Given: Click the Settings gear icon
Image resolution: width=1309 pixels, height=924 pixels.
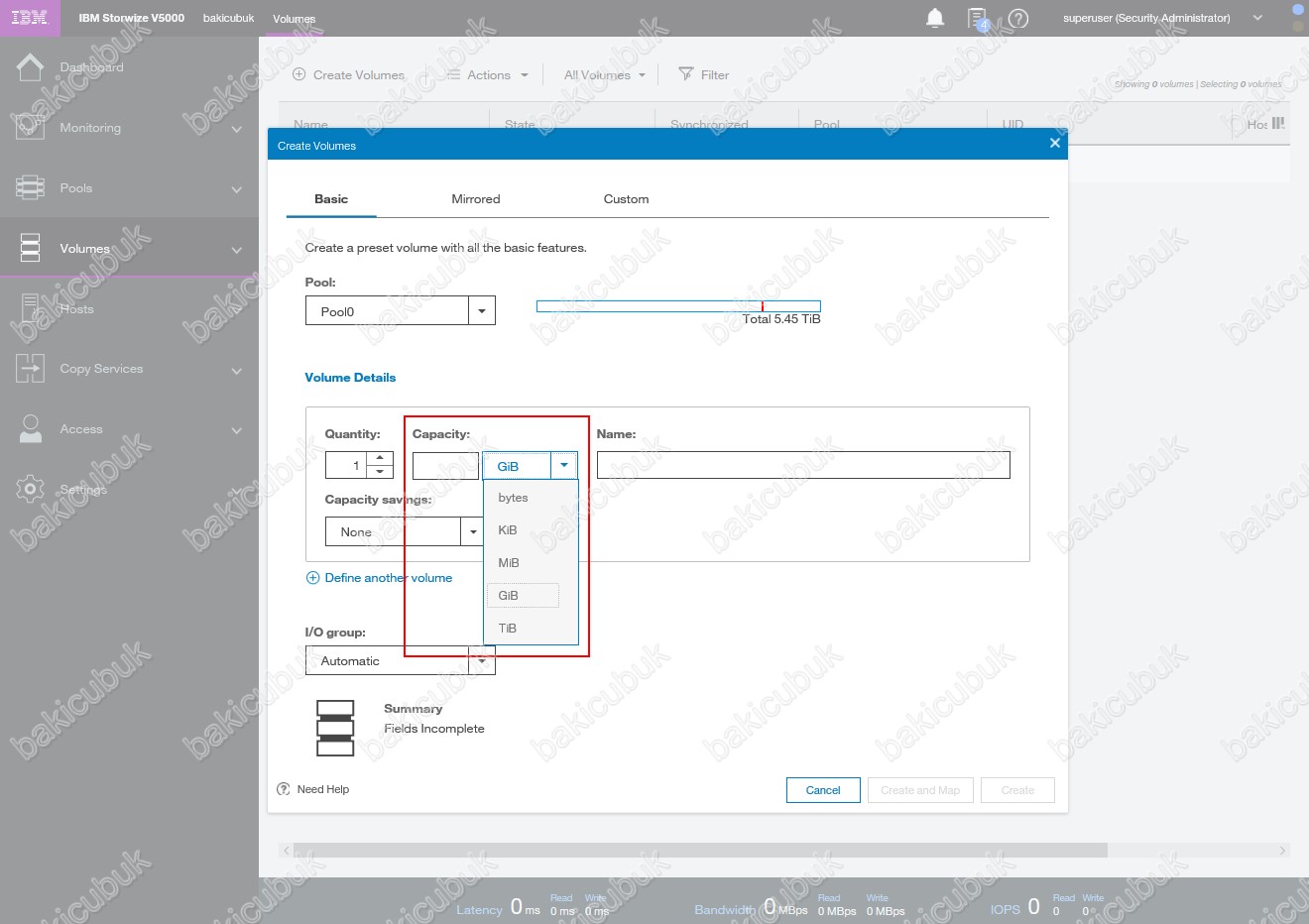Looking at the screenshot, I should [30, 489].
